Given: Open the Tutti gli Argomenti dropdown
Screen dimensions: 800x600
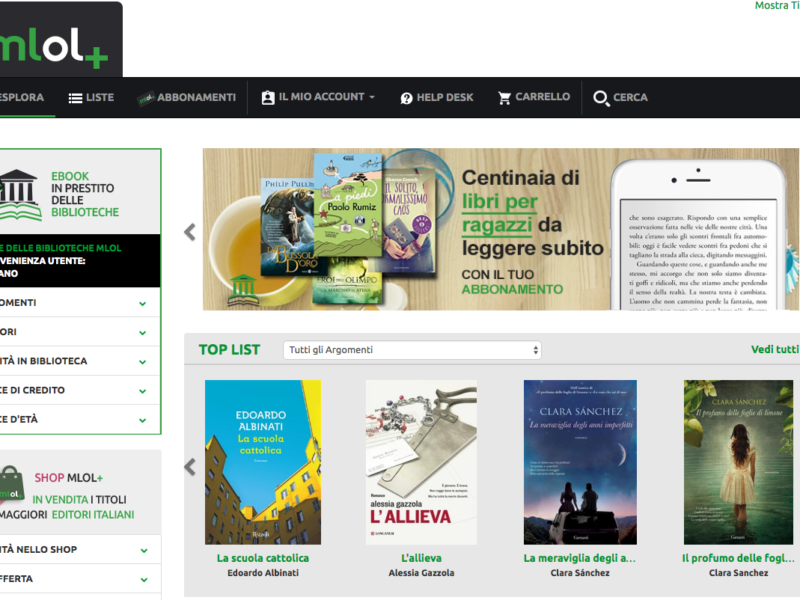Looking at the screenshot, I should [x=412, y=350].
